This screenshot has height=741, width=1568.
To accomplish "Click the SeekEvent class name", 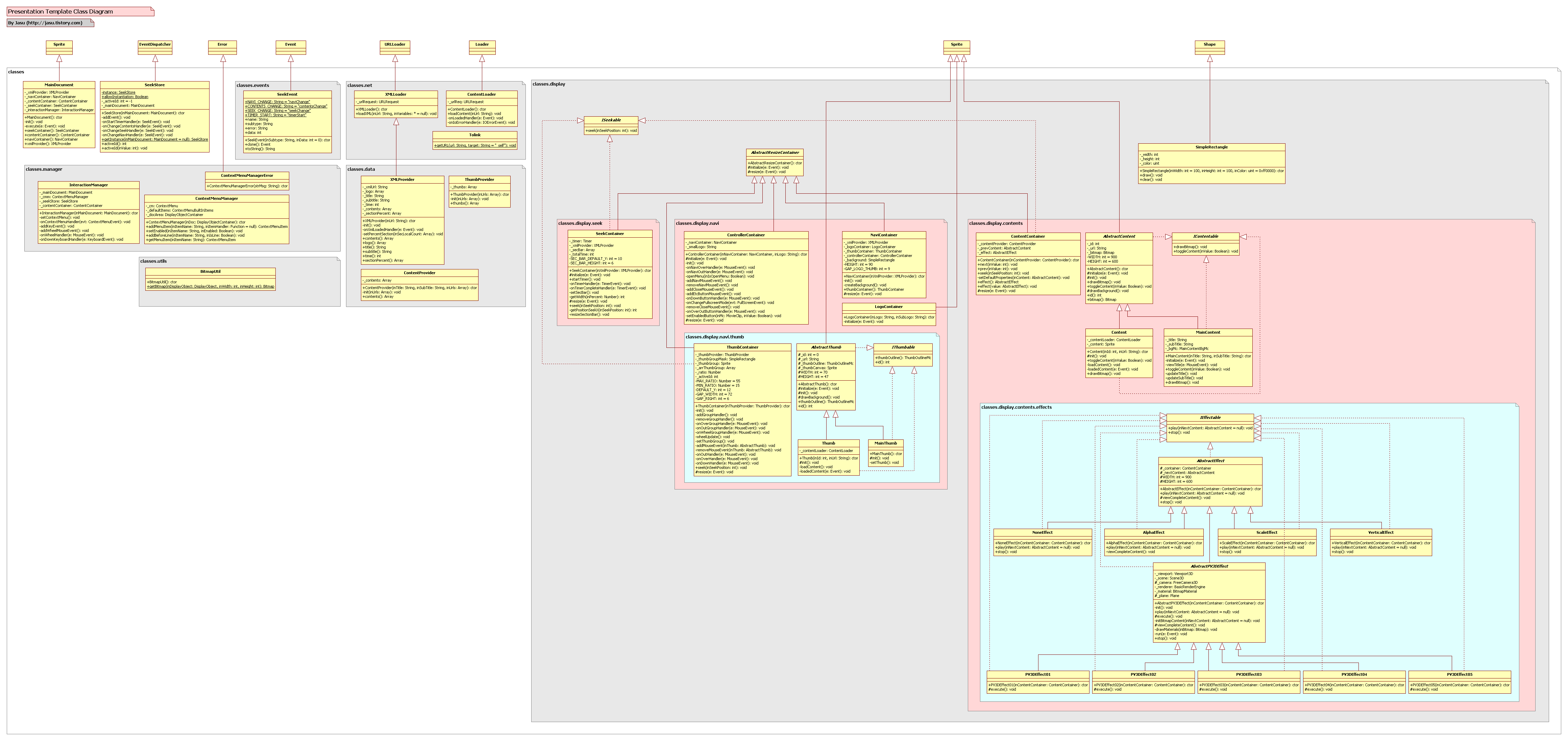I will coord(287,94).
